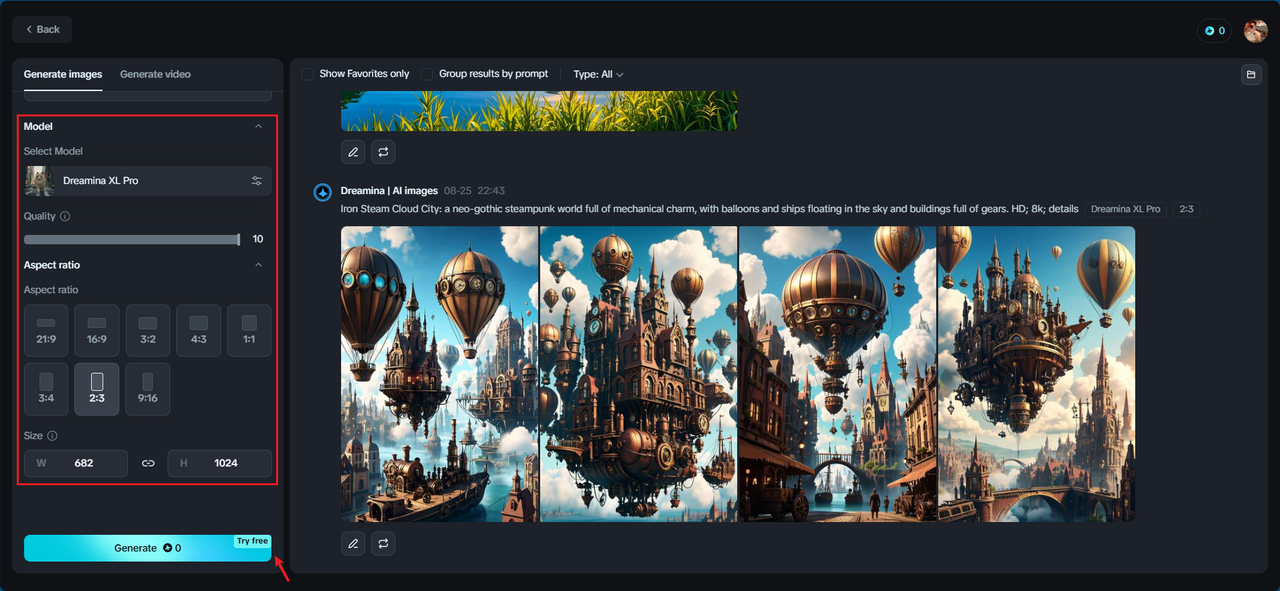Click the Iron Steam Cloud City prompt text

click(709, 209)
